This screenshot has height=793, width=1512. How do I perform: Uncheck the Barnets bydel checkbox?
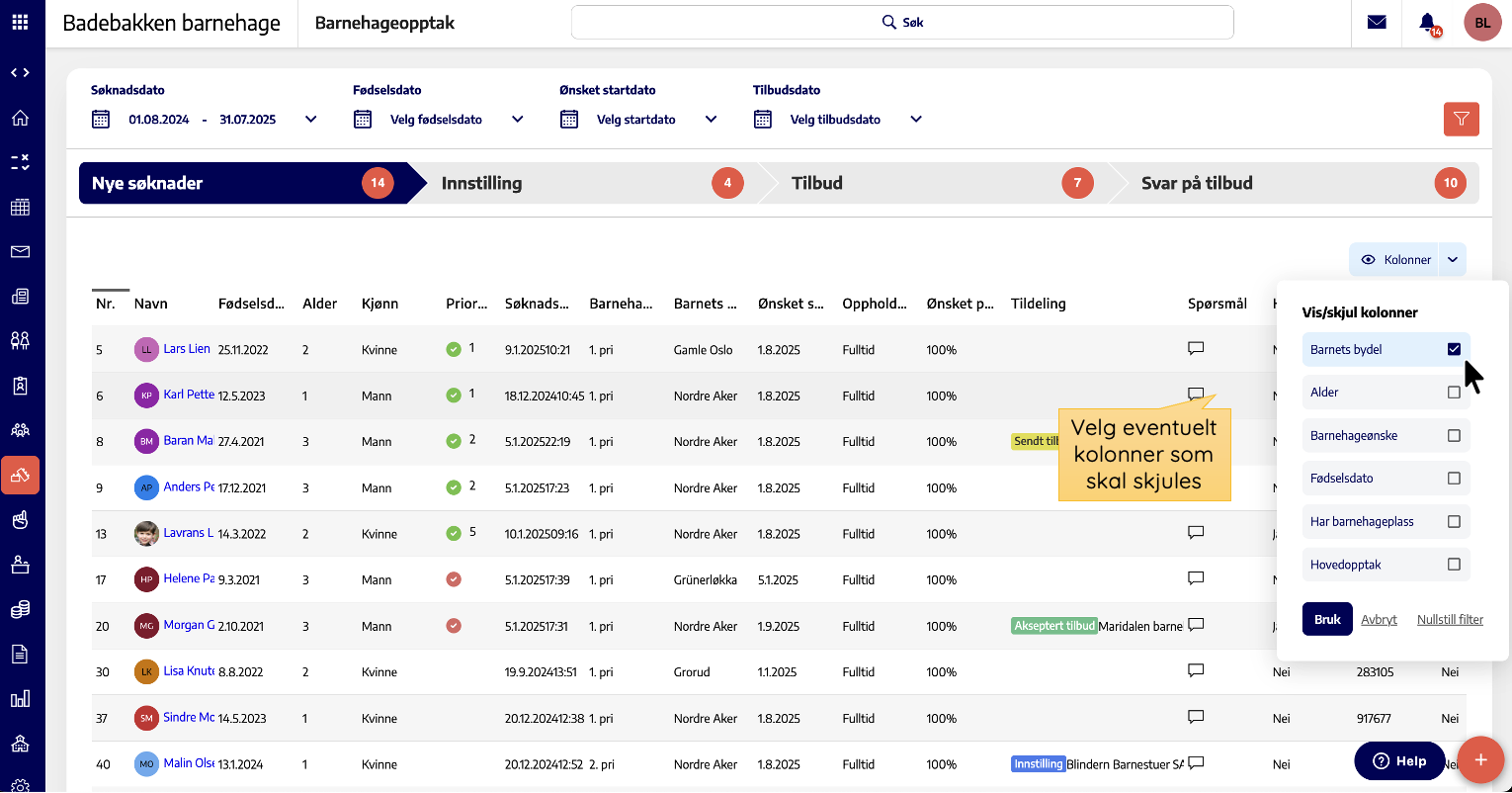click(x=1454, y=349)
